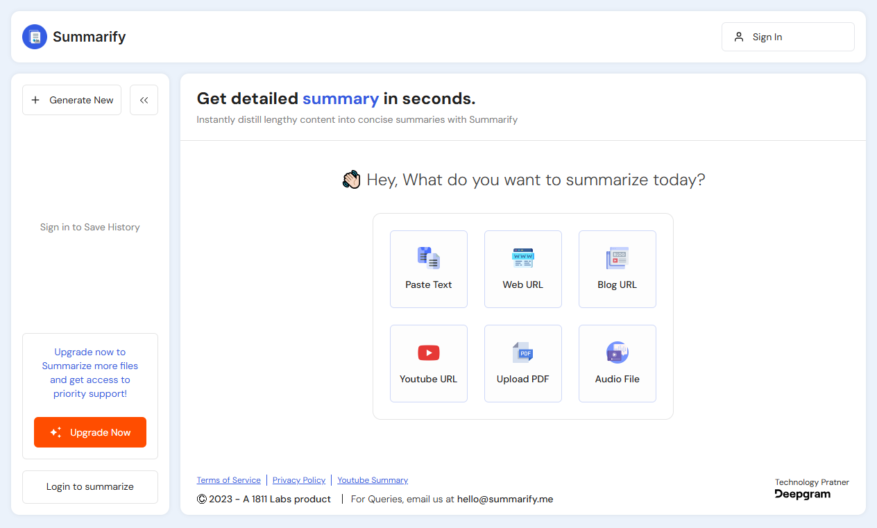Viewport: 877px width, 528px height.
Task: Choose the Audio File option card
Action: 617,364
